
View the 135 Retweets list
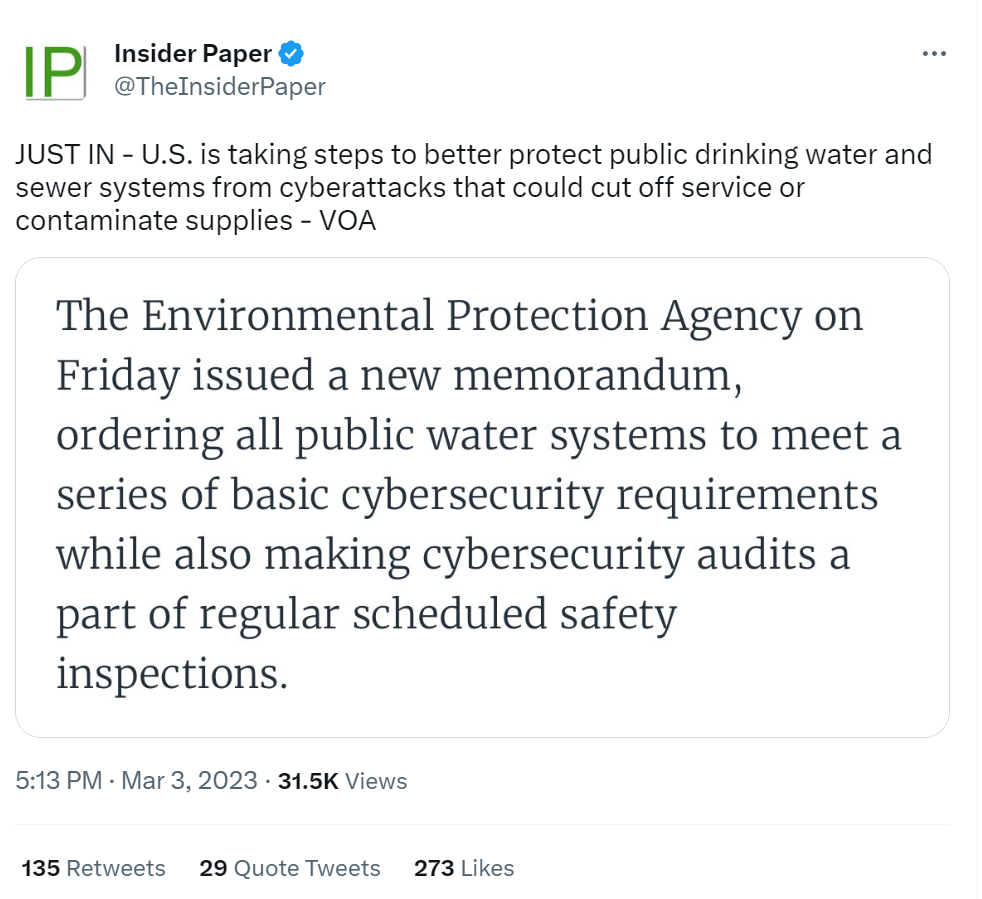[93, 868]
